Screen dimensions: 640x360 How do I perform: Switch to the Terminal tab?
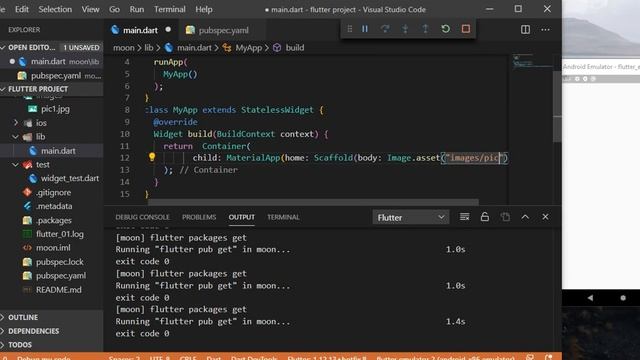tap(283, 217)
